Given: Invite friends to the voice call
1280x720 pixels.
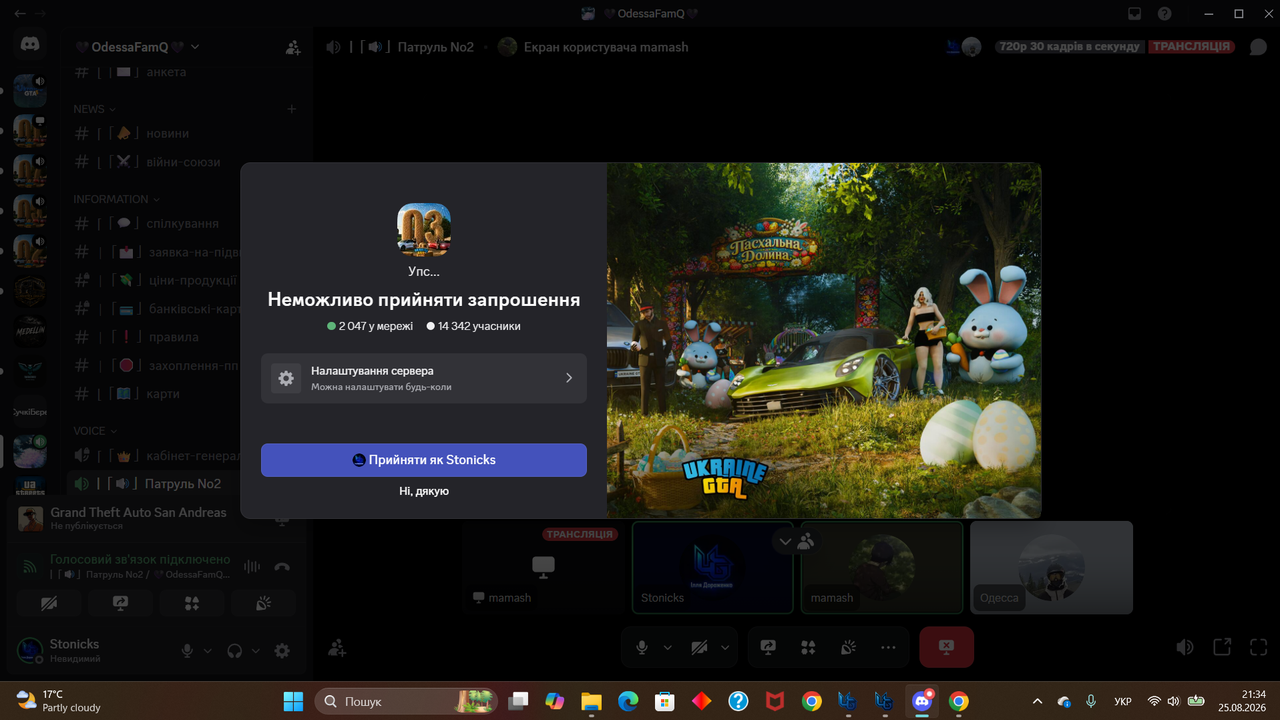Looking at the screenshot, I should pos(337,648).
